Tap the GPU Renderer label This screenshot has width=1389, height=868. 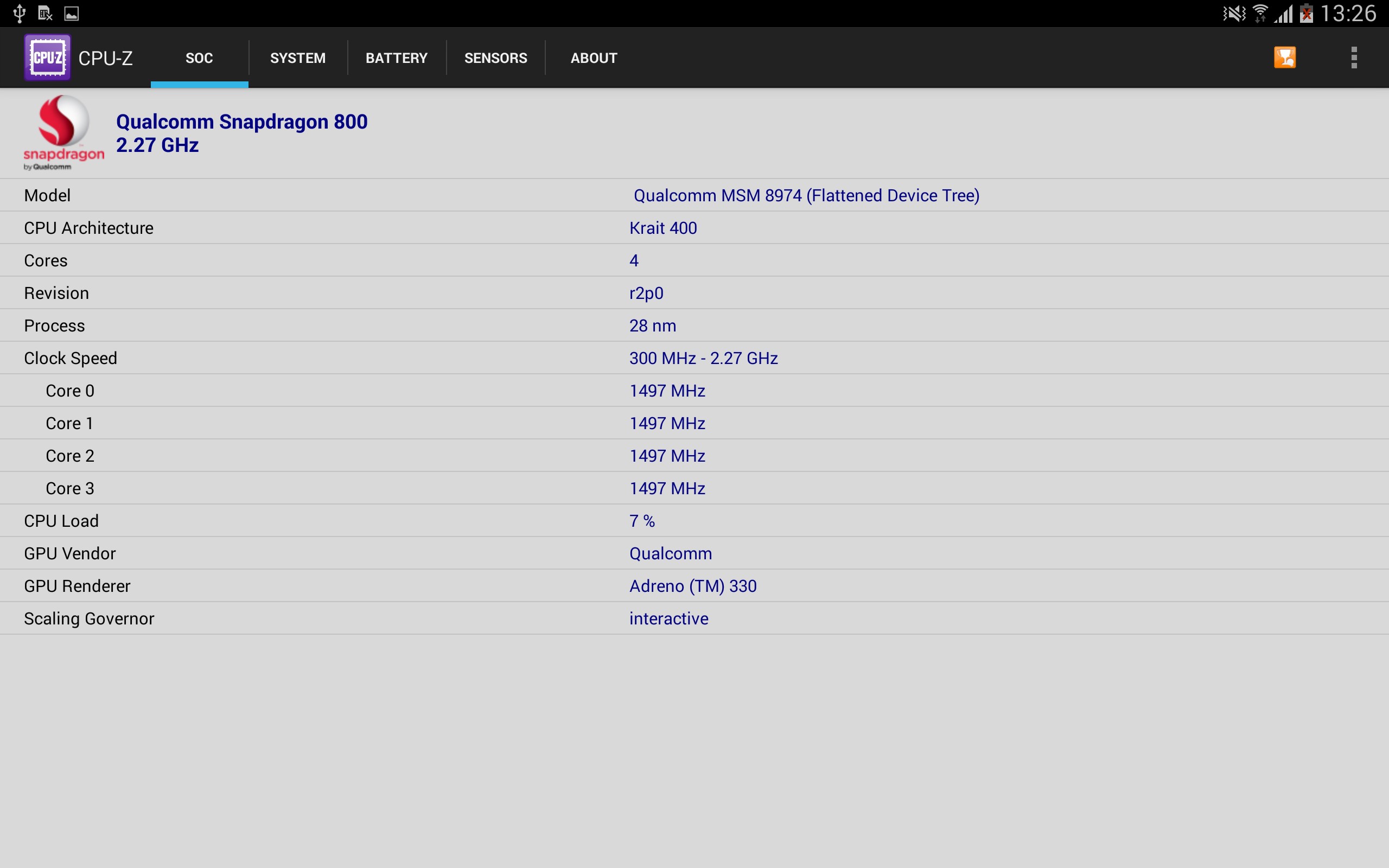[x=78, y=586]
